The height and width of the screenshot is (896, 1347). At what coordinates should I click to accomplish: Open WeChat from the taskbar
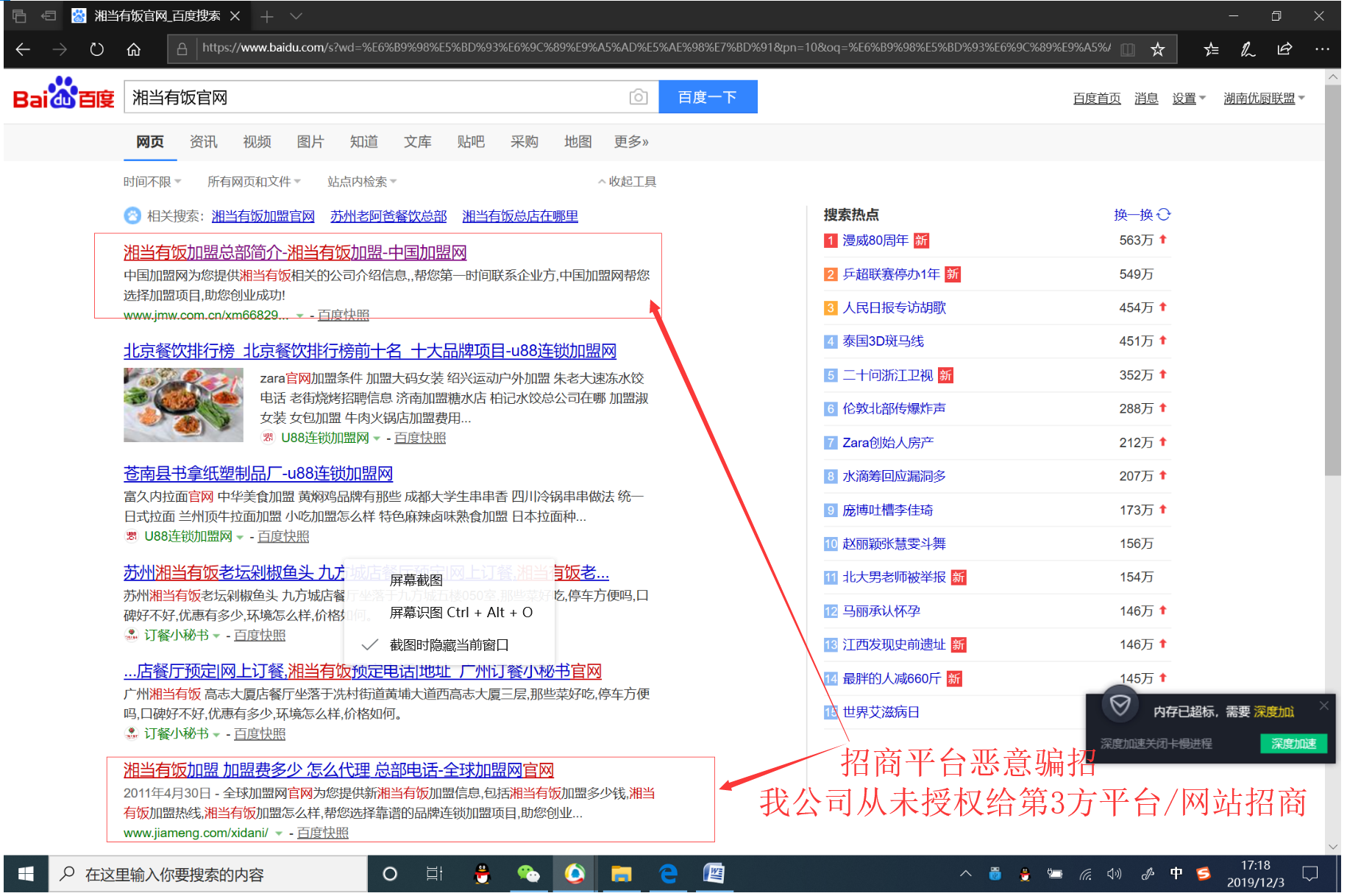click(x=527, y=874)
